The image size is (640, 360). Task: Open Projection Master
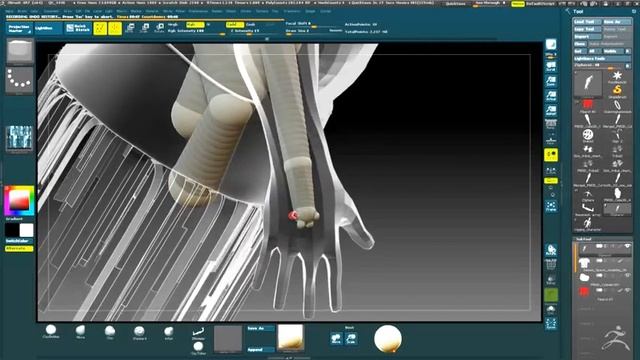click(x=19, y=28)
